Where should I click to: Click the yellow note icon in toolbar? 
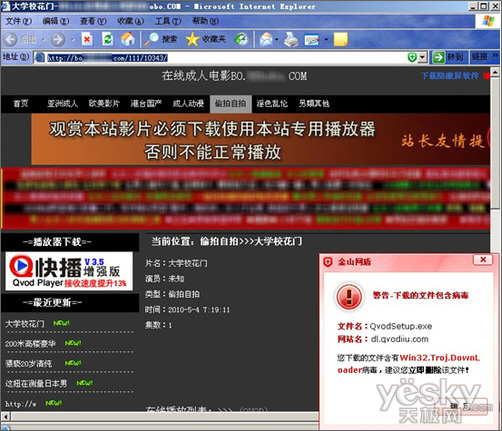[340, 39]
